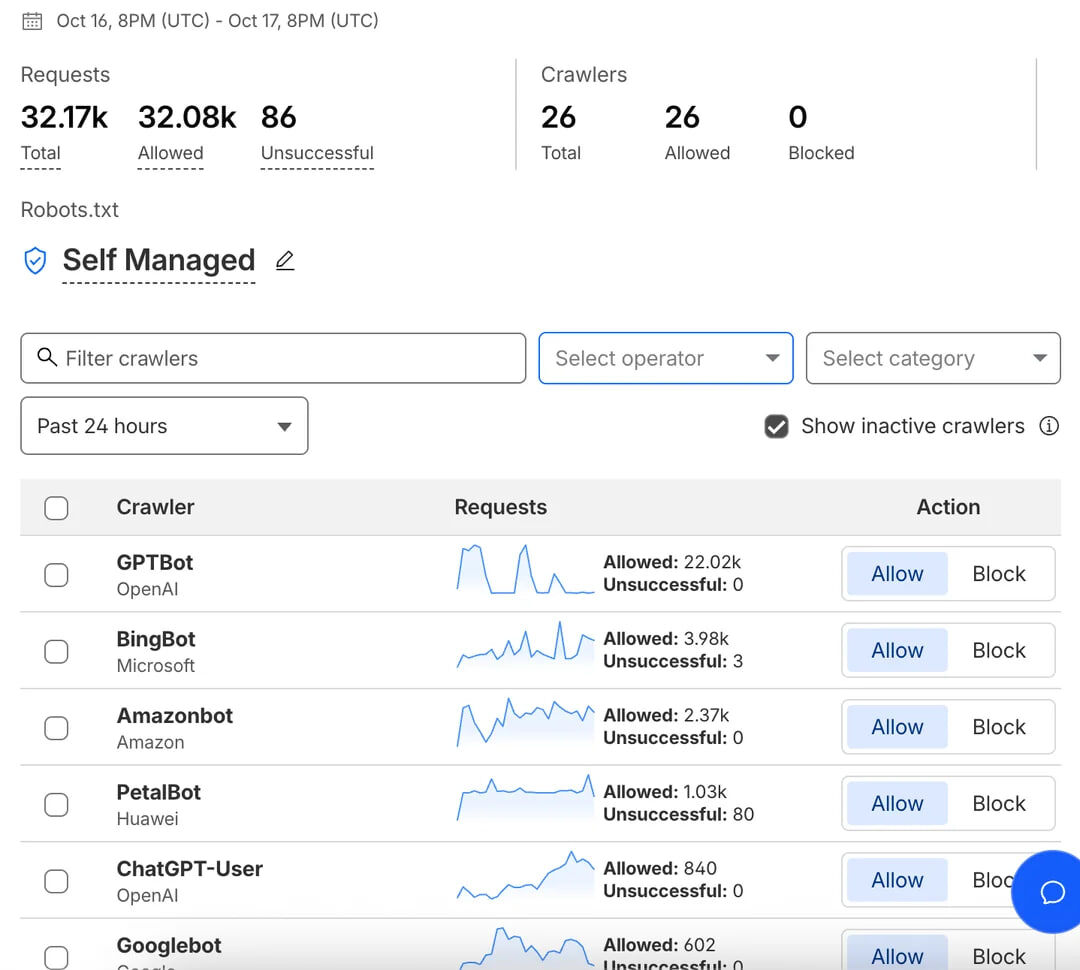The image size is (1080, 970).
Task: Click the info icon next to Show inactive crawlers
Action: 1048,426
